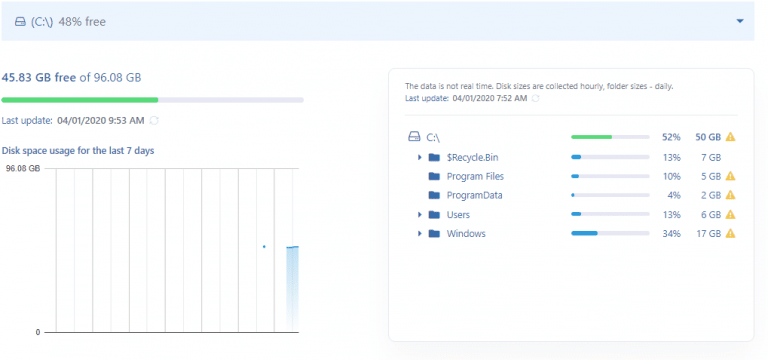The width and height of the screenshot is (768, 360).
Task: Click the isolated data point in chart
Action: click(x=264, y=246)
